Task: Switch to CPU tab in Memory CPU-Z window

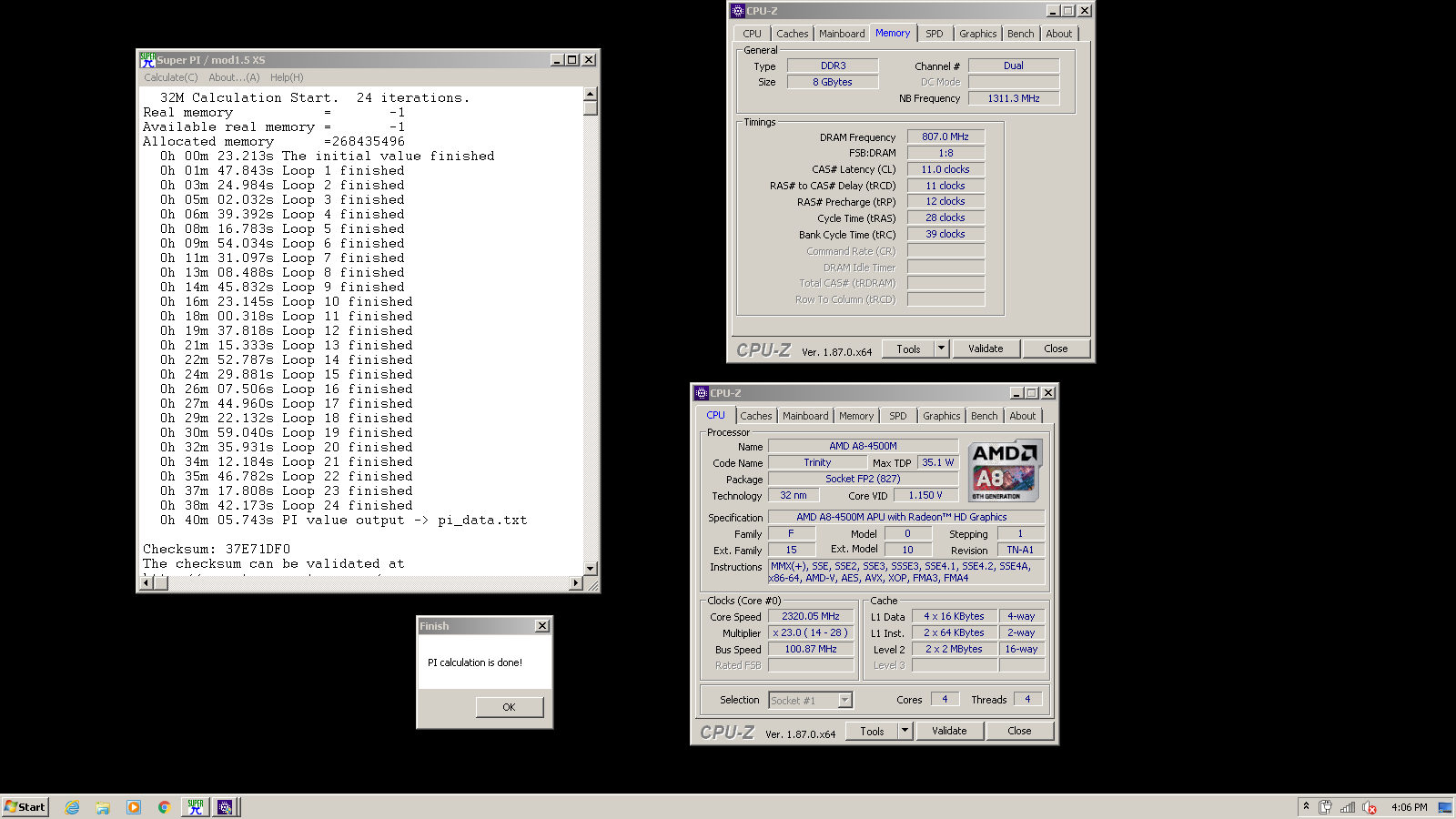Action: point(752,34)
